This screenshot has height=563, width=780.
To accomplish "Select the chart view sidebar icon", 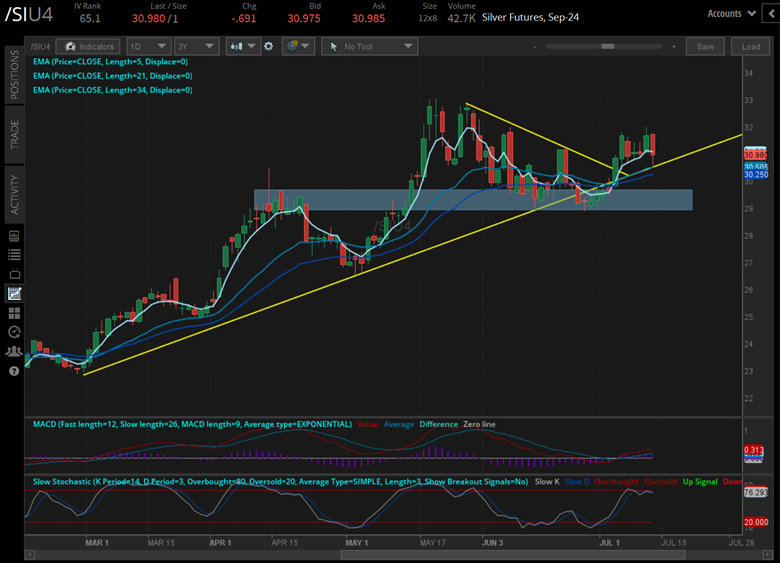I will point(14,293).
